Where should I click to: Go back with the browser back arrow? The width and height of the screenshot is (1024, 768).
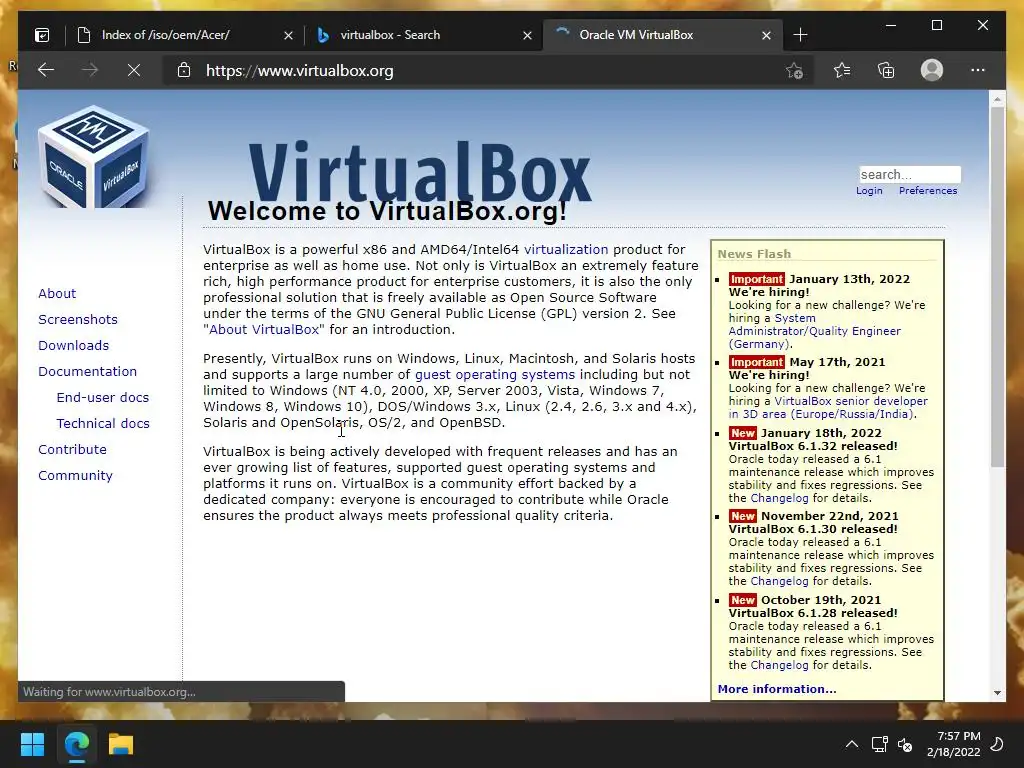[46, 70]
